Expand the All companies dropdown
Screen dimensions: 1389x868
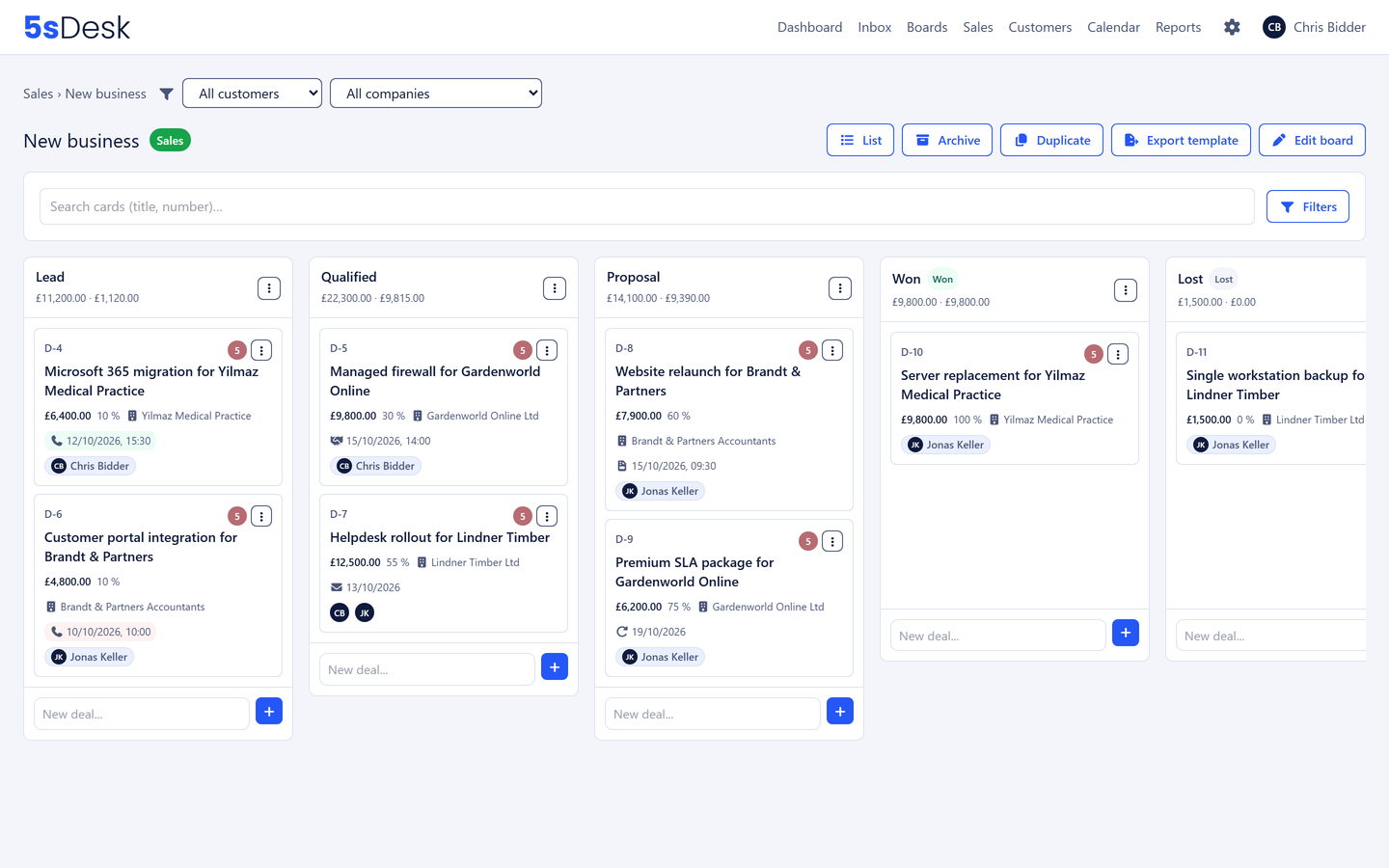coord(436,94)
